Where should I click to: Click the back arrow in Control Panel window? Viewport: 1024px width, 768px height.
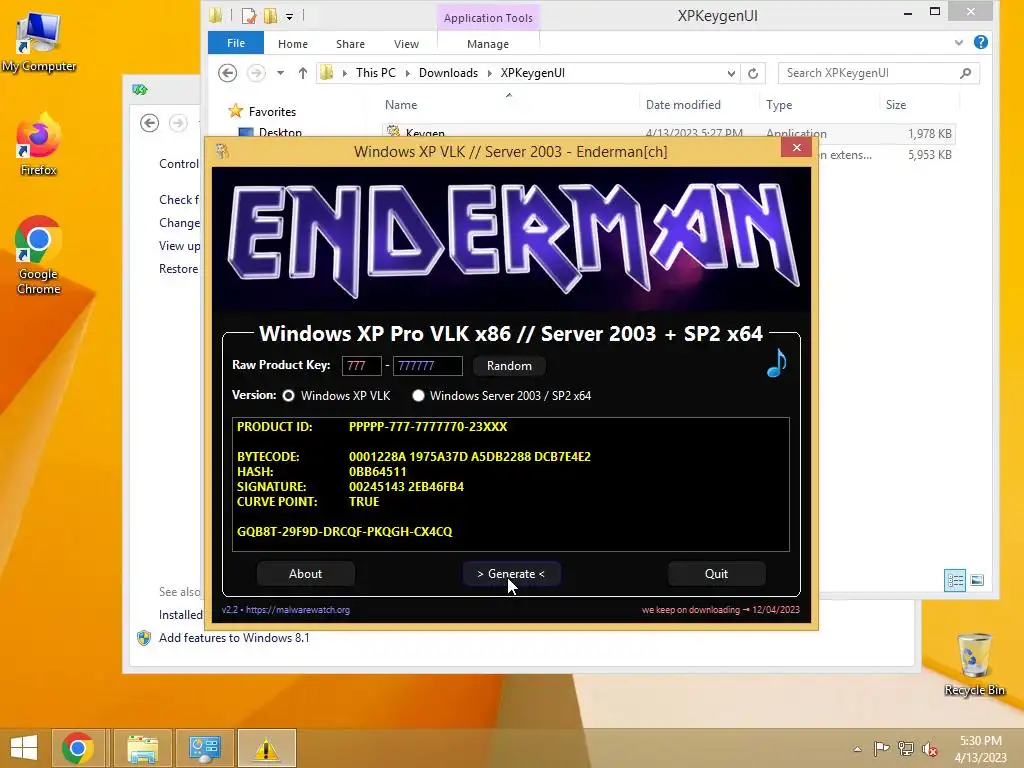pyautogui.click(x=150, y=123)
